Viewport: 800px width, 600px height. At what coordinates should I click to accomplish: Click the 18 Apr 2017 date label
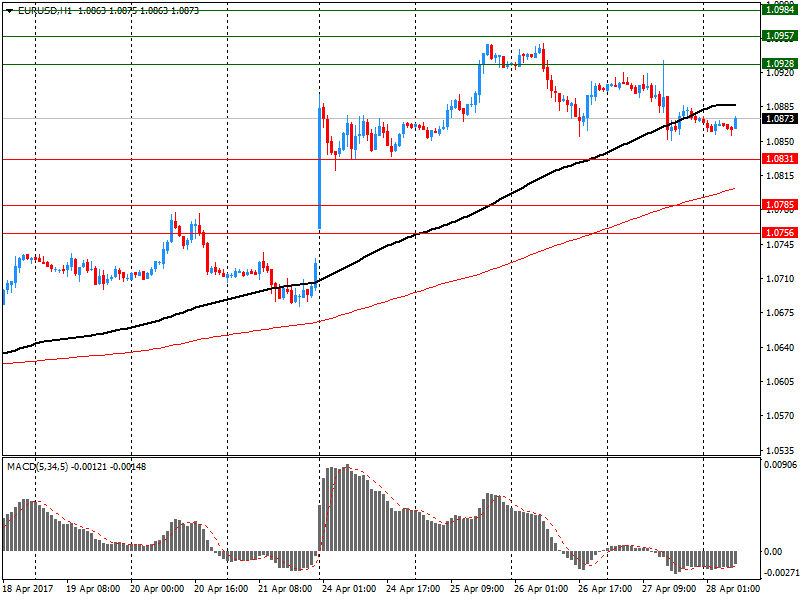point(28,589)
